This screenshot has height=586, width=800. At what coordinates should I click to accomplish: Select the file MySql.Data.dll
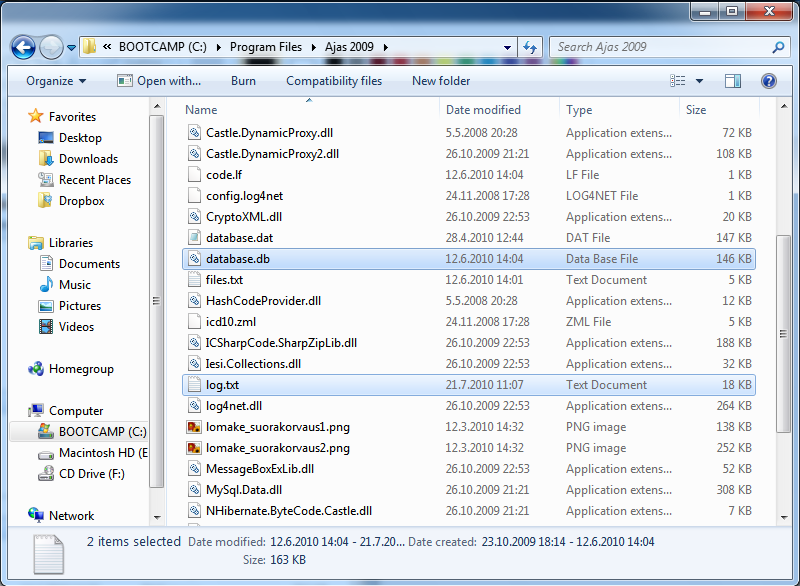[469, 490]
